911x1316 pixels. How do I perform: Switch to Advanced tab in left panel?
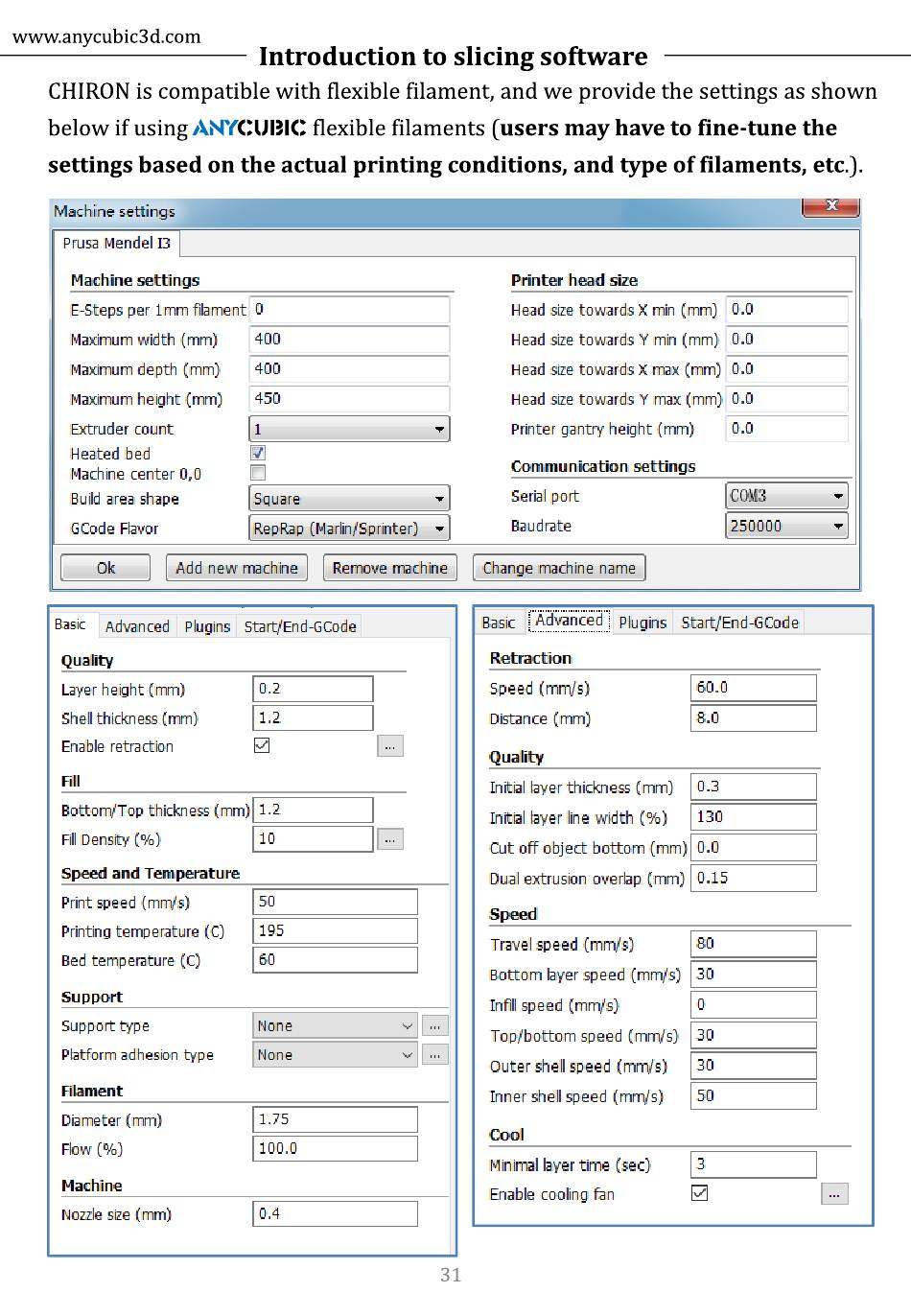tap(137, 626)
